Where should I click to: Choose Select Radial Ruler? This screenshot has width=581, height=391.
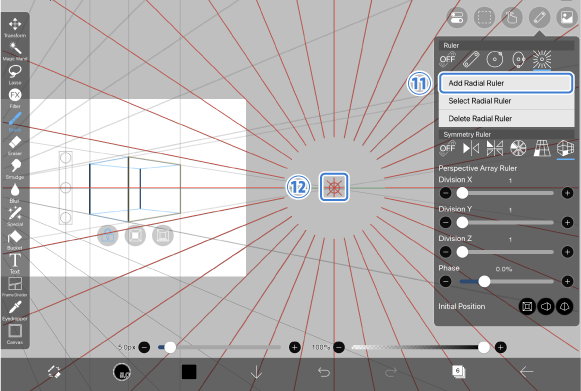[x=506, y=101]
